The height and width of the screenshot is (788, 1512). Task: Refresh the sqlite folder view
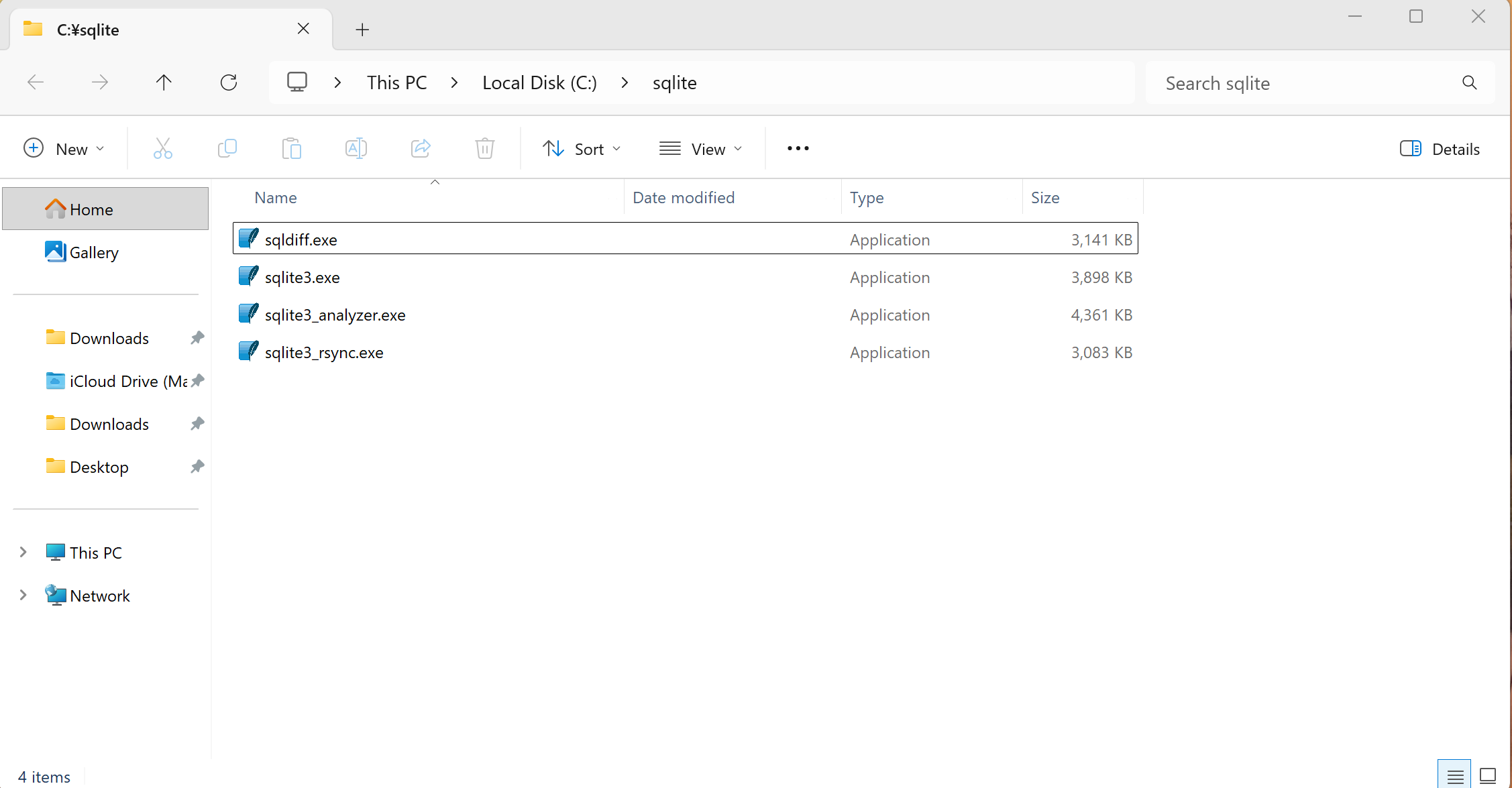[x=229, y=82]
